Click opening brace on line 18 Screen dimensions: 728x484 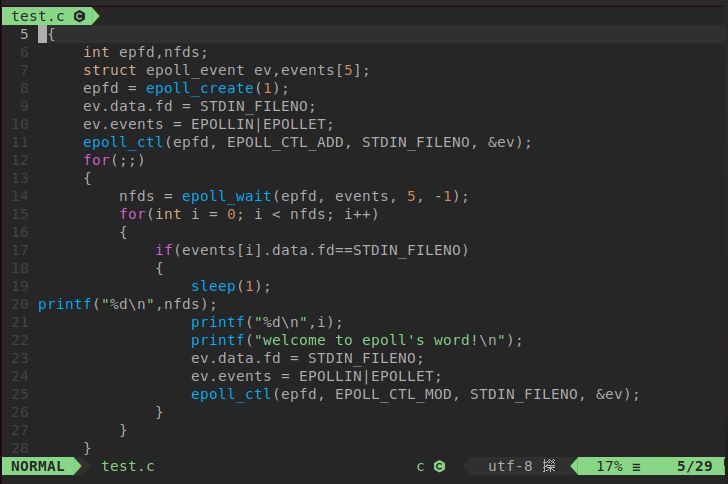coord(159,268)
